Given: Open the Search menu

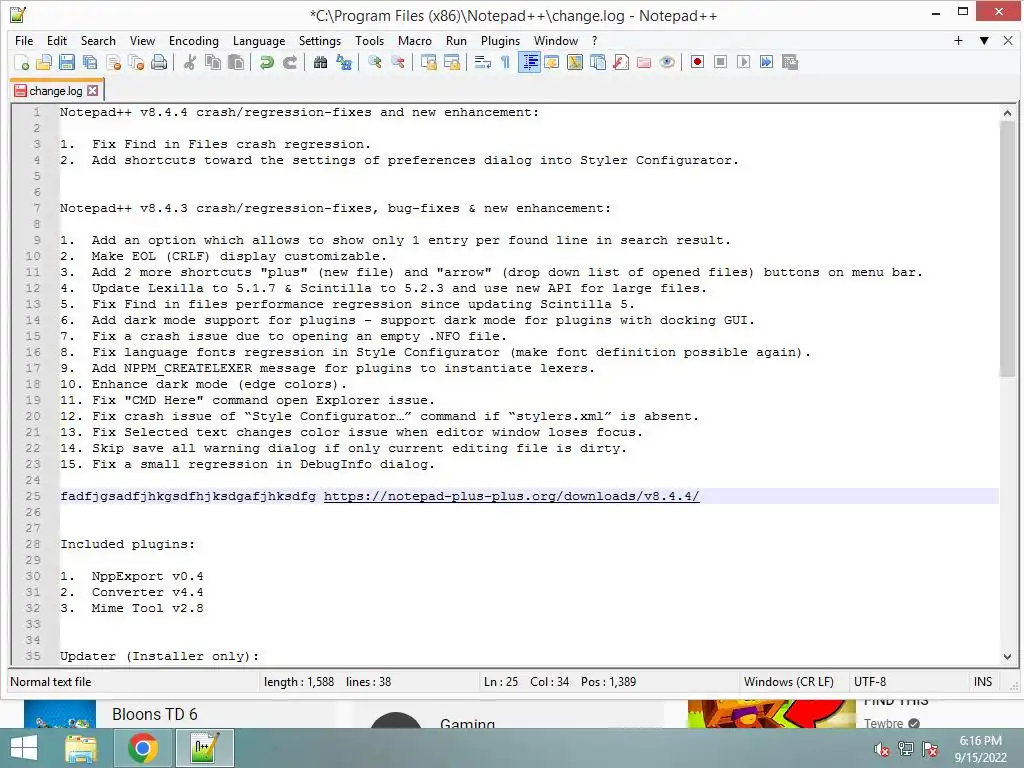Looking at the screenshot, I should (98, 40).
